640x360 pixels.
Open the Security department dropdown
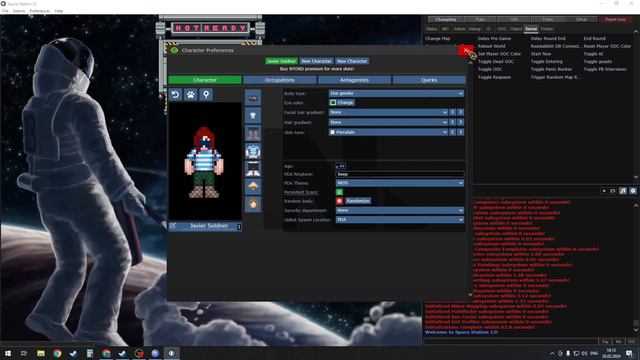[400, 210]
